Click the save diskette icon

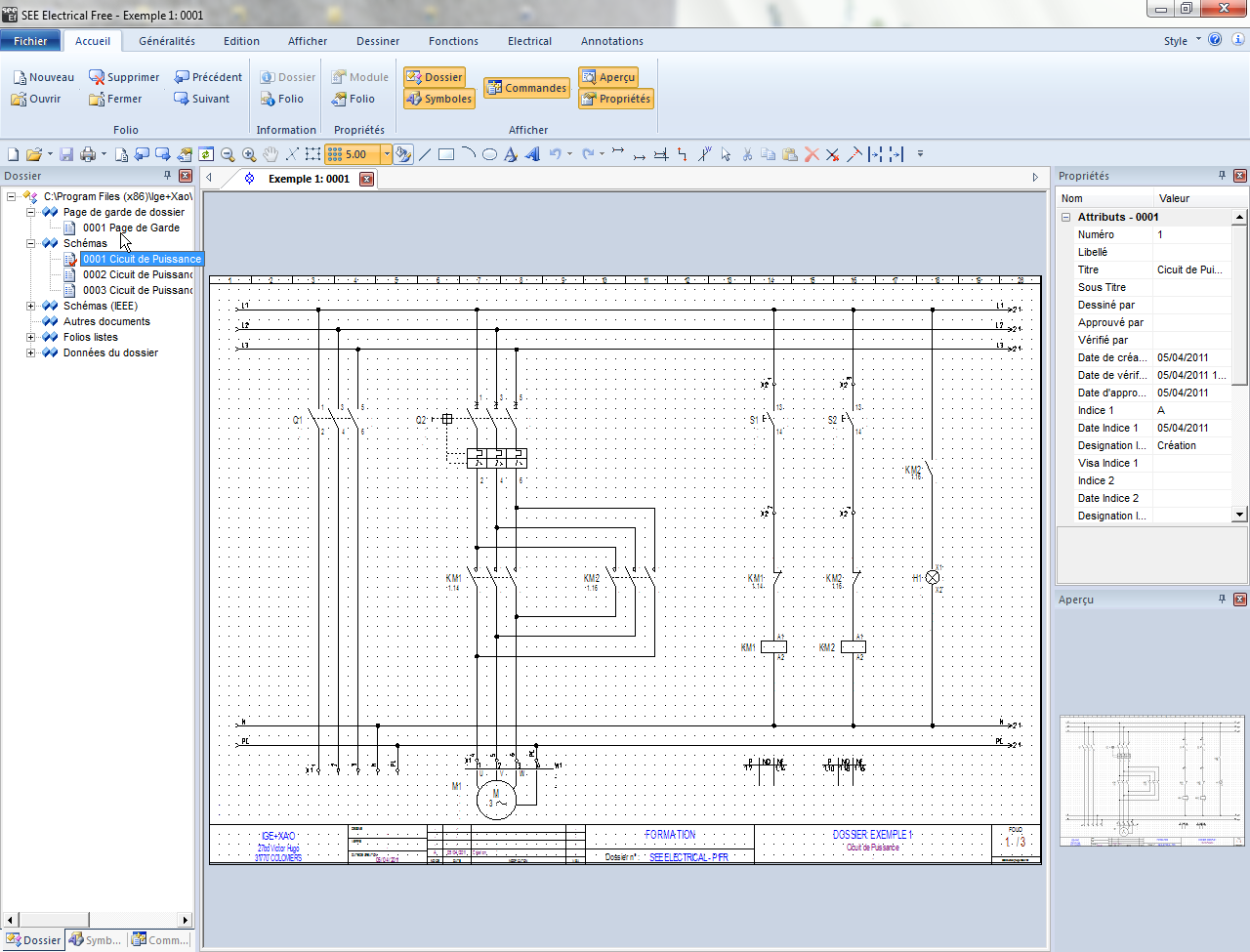66,154
